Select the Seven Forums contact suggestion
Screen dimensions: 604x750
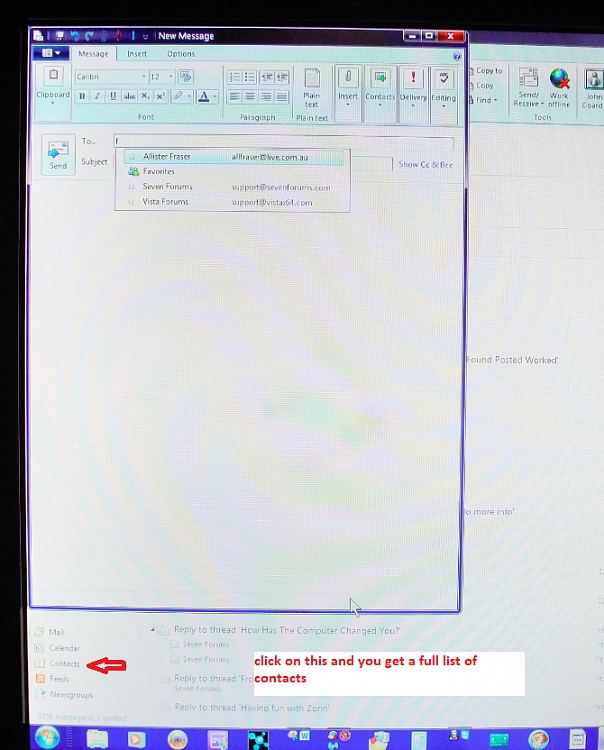[x=233, y=187]
